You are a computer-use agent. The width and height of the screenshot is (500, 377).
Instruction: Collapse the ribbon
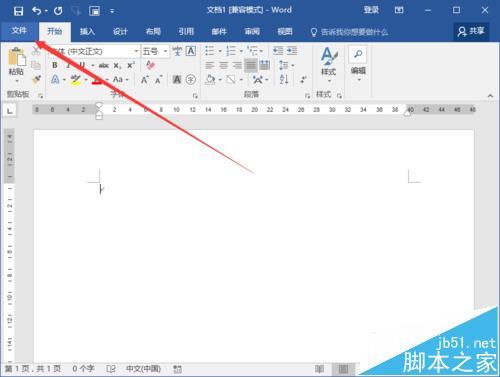click(490, 96)
